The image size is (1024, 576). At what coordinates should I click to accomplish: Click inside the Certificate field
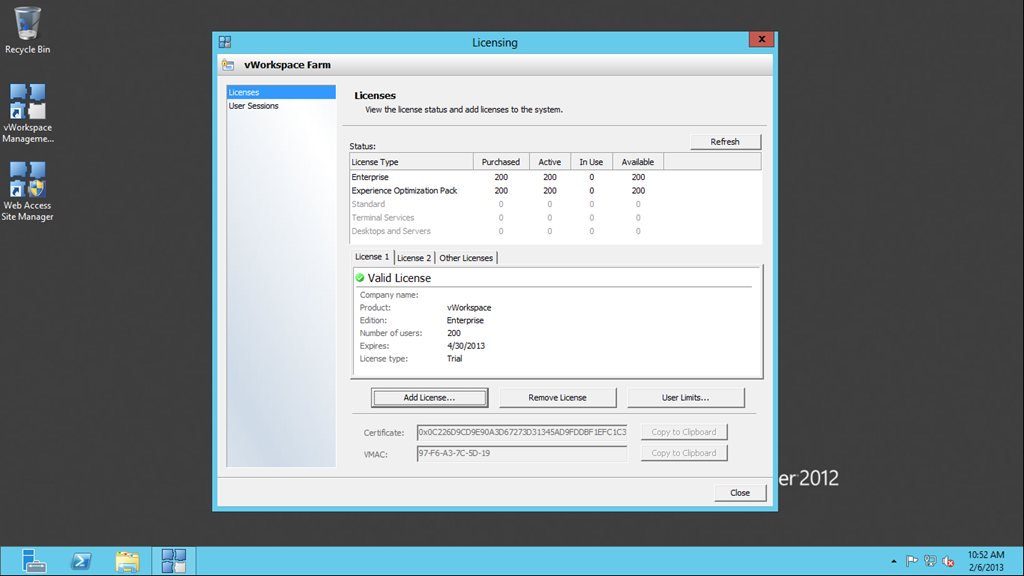[522, 432]
